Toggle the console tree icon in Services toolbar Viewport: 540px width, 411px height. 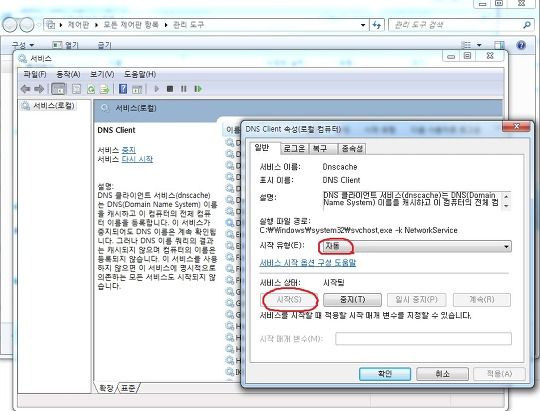pos(59,89)
